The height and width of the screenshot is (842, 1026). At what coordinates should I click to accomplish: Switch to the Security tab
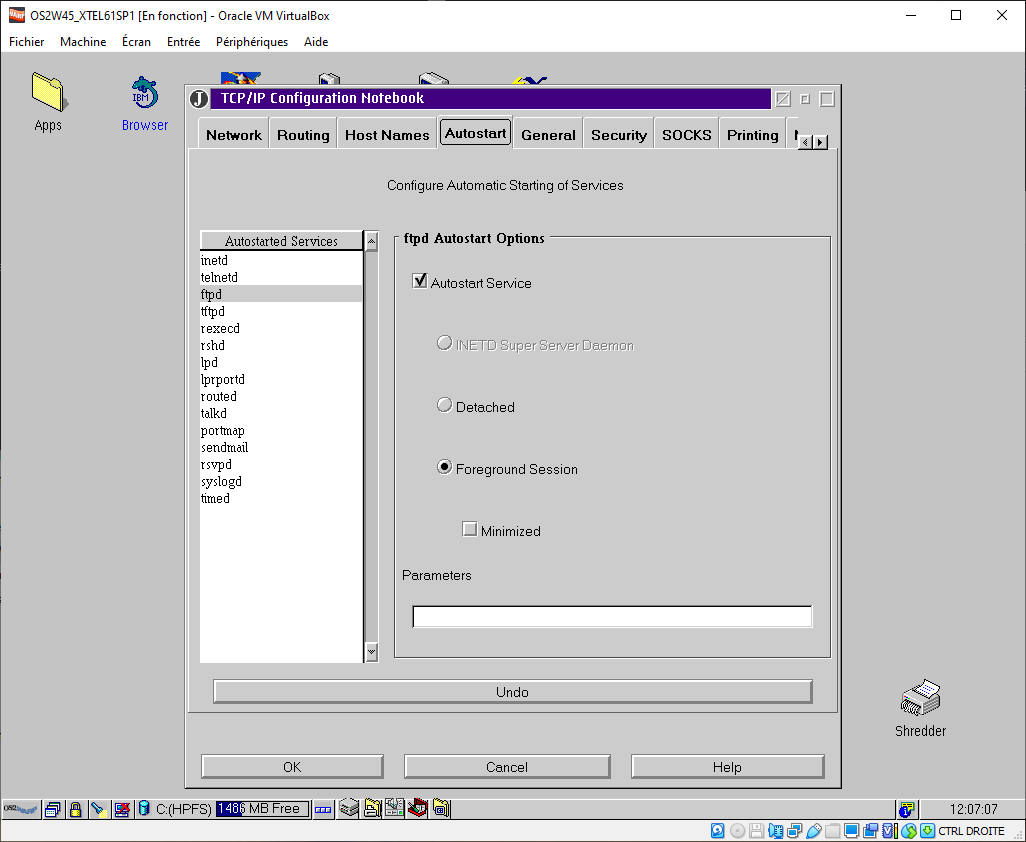tap(618, 135)
